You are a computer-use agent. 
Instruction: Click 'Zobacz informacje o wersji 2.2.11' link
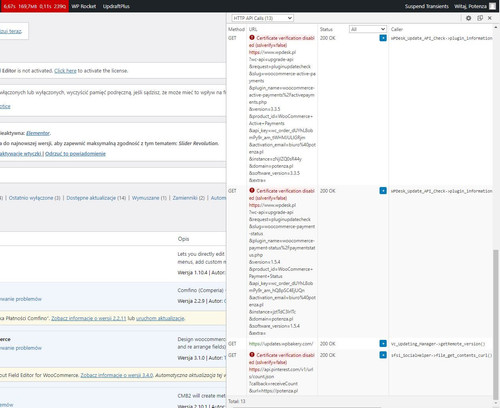point(89,318)
